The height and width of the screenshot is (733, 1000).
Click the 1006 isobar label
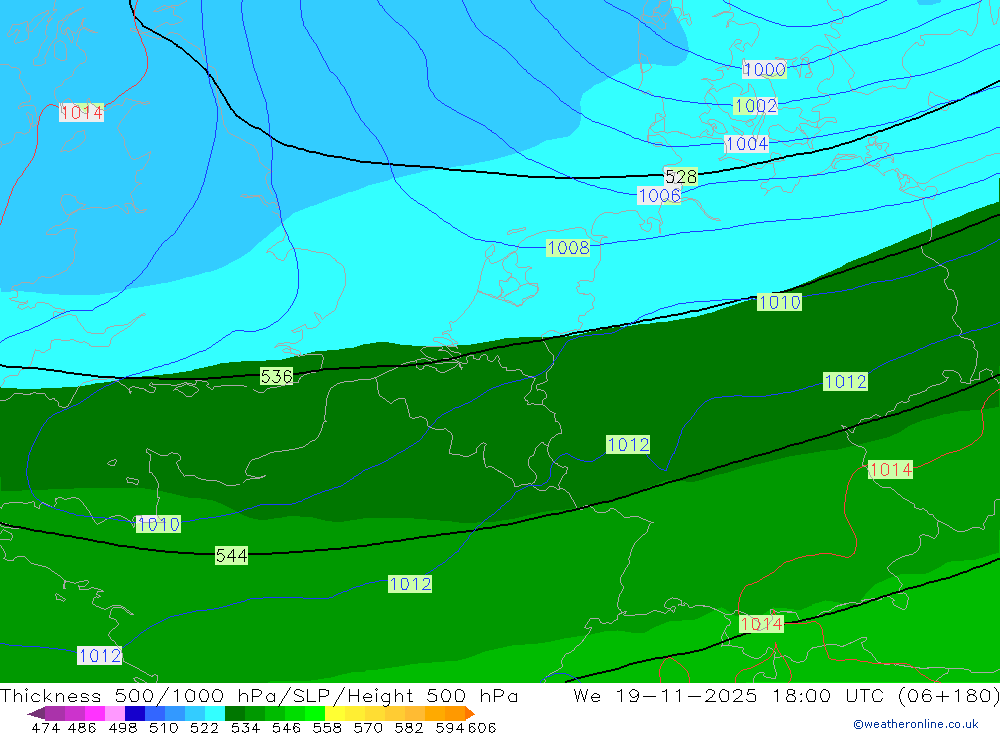coord(659,195)
